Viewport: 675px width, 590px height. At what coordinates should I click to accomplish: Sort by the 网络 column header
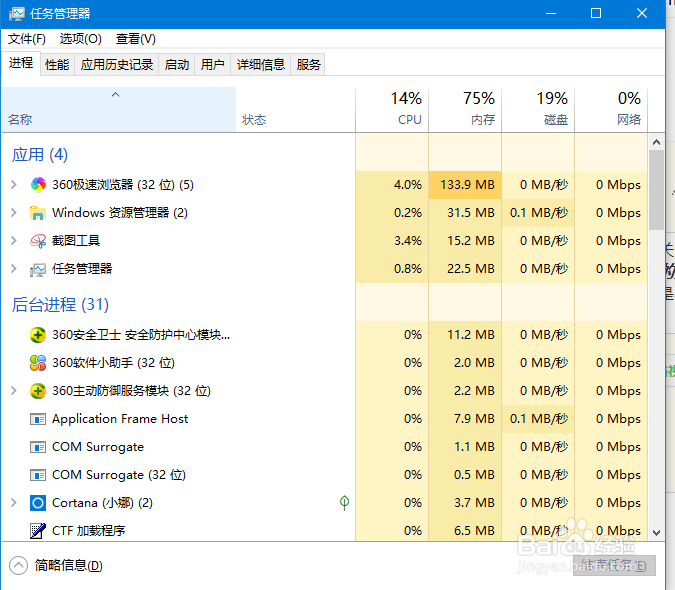click(x=611, y=110)
